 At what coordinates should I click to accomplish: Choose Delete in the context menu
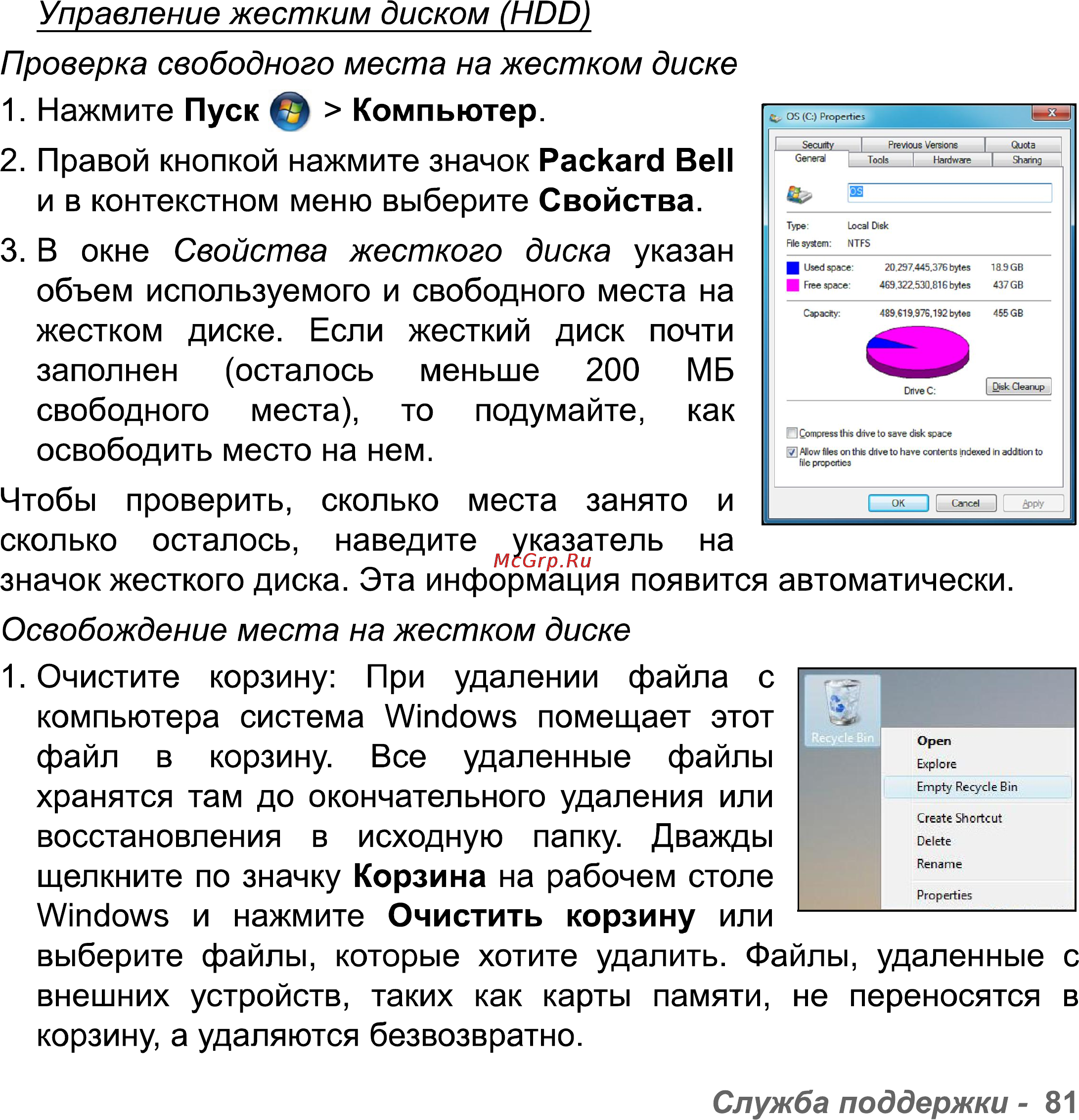(977, 841)
